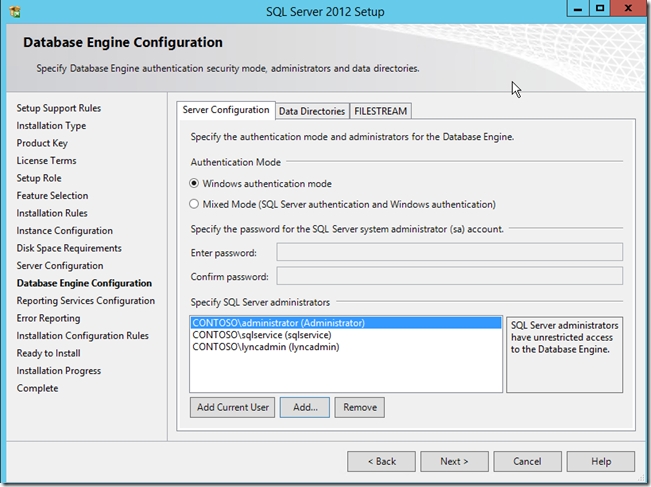Screen dimensions: 651x487
Task: Click Product Key step in sidebar
Action: click(x=42, y=143)
